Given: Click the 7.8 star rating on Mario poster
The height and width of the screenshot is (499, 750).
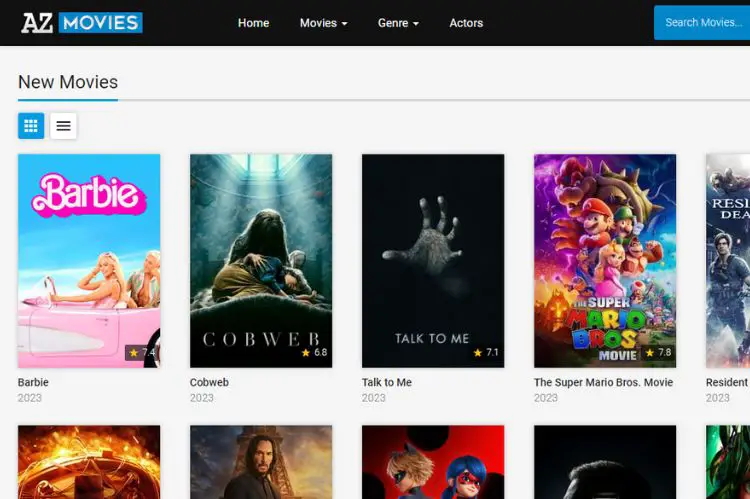Looking at the screenshot, I should click(x=658, y=353).
